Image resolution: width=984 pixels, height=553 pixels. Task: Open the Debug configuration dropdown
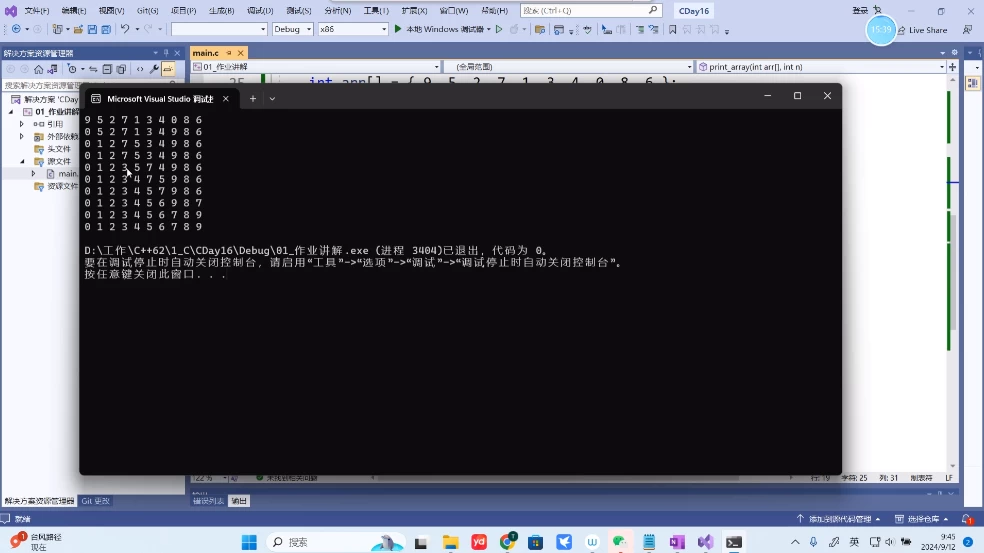tap(292, 30)
